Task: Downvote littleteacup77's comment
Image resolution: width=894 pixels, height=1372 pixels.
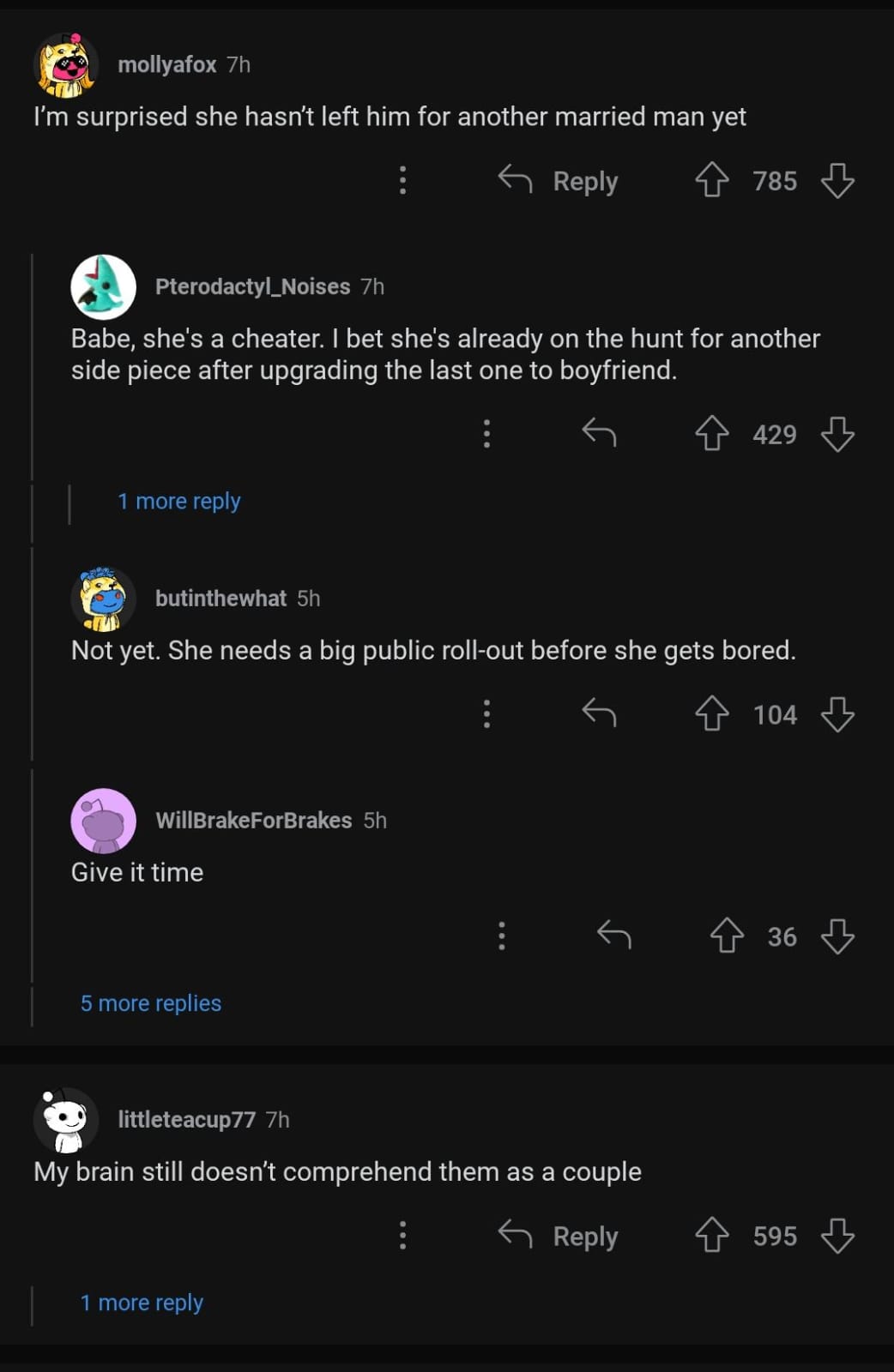Action: click(837, 1236)
